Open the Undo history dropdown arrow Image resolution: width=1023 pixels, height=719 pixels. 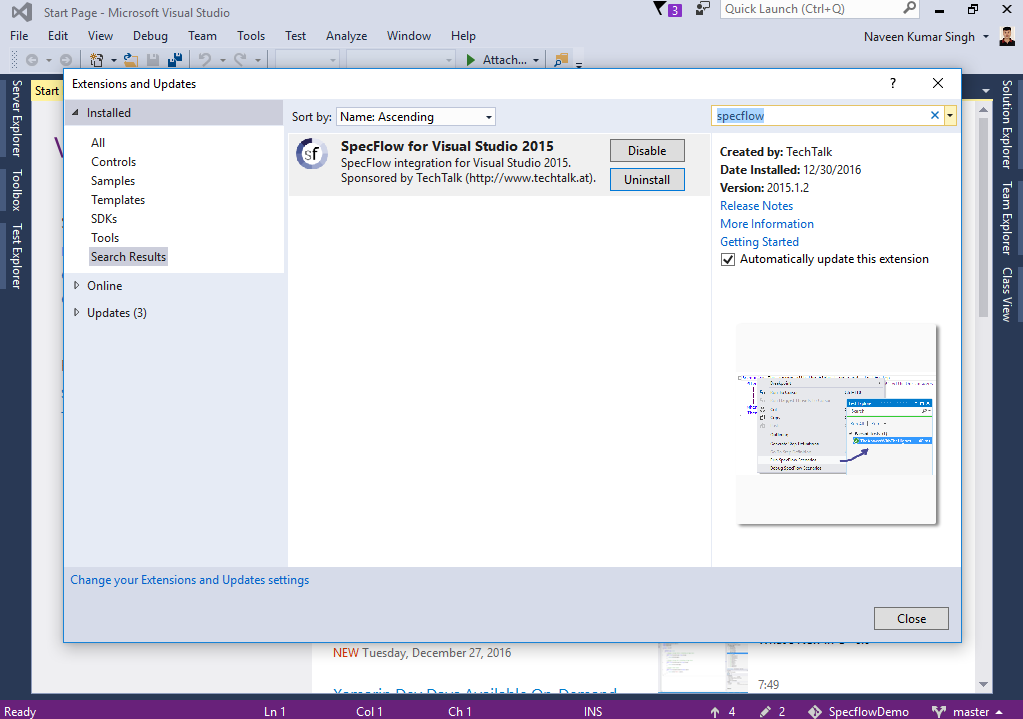pyautogui.click(x=222, y=60)
